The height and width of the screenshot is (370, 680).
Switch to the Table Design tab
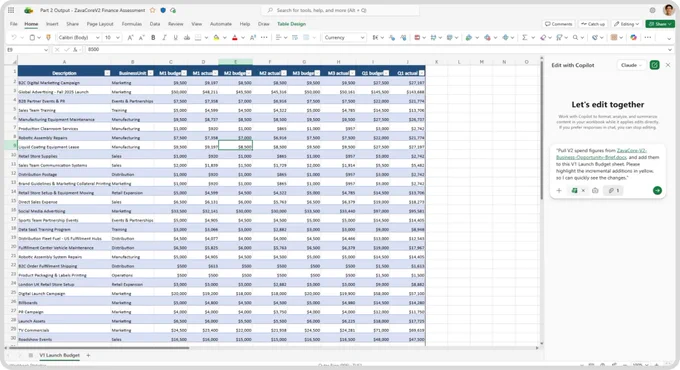click(x=291, y=24)
